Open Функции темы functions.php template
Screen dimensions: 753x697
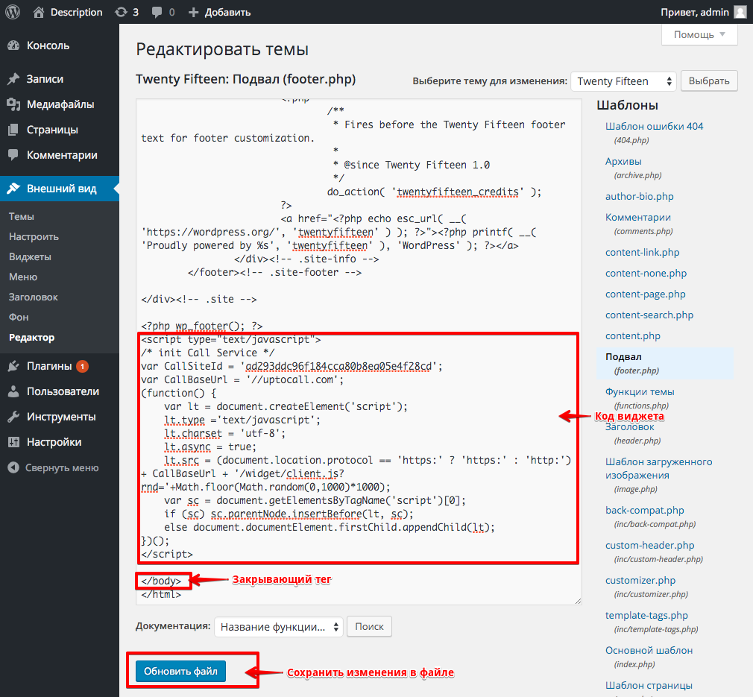640,392
